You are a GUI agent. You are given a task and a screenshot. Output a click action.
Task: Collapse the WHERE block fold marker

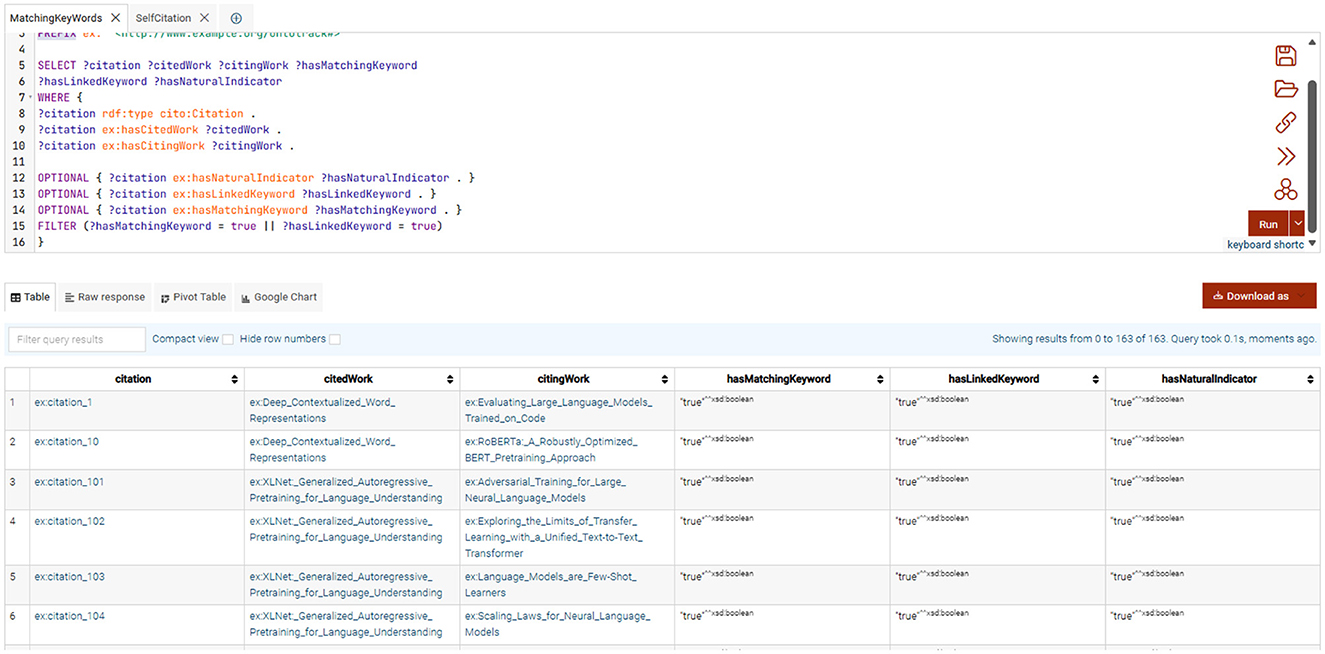tap(31, 98)
